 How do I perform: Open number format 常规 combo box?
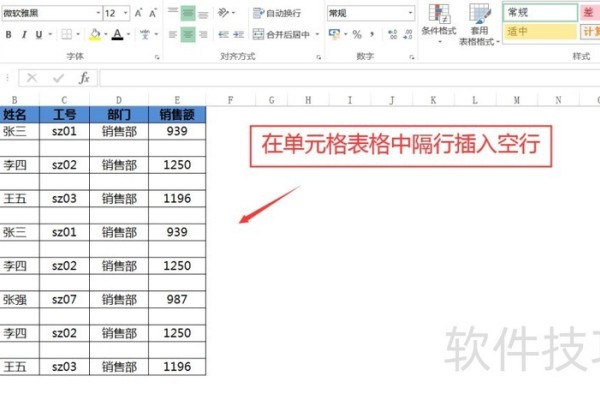point(371,13)
